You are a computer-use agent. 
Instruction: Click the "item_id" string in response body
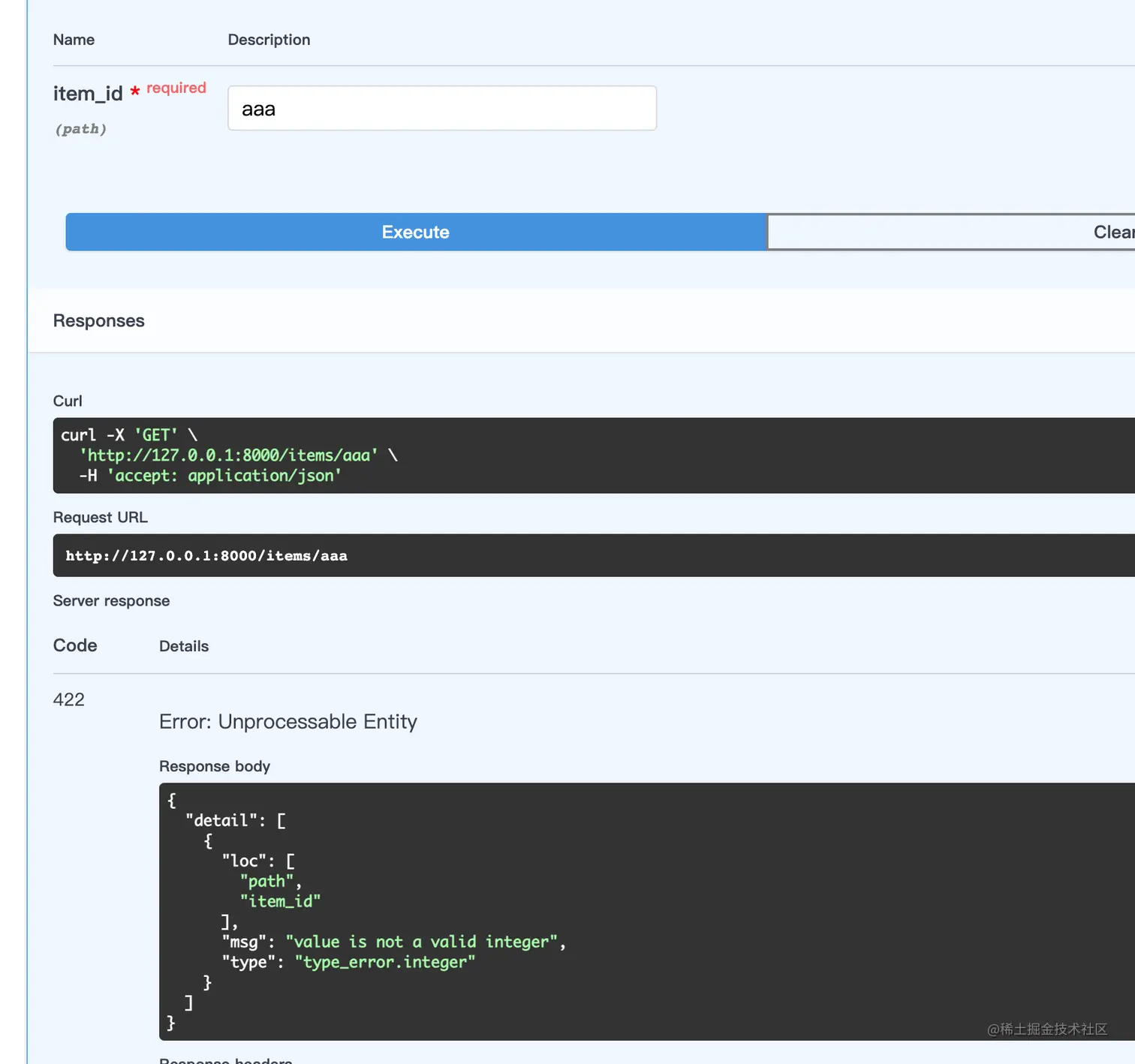point(281,901)
